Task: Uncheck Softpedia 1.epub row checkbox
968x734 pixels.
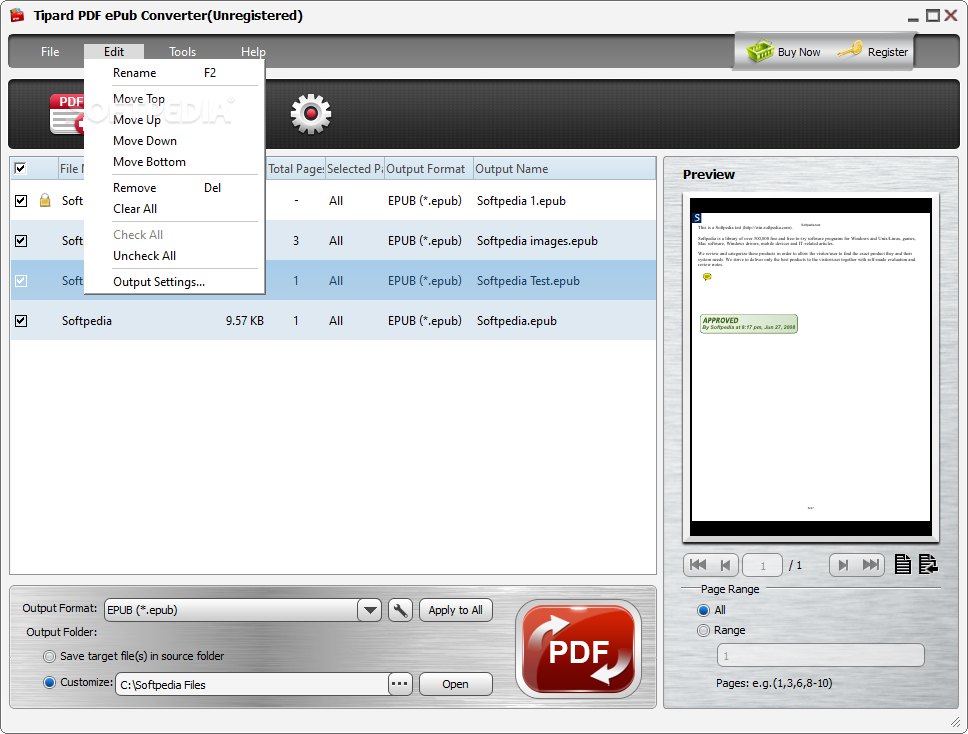Action: 21,201
